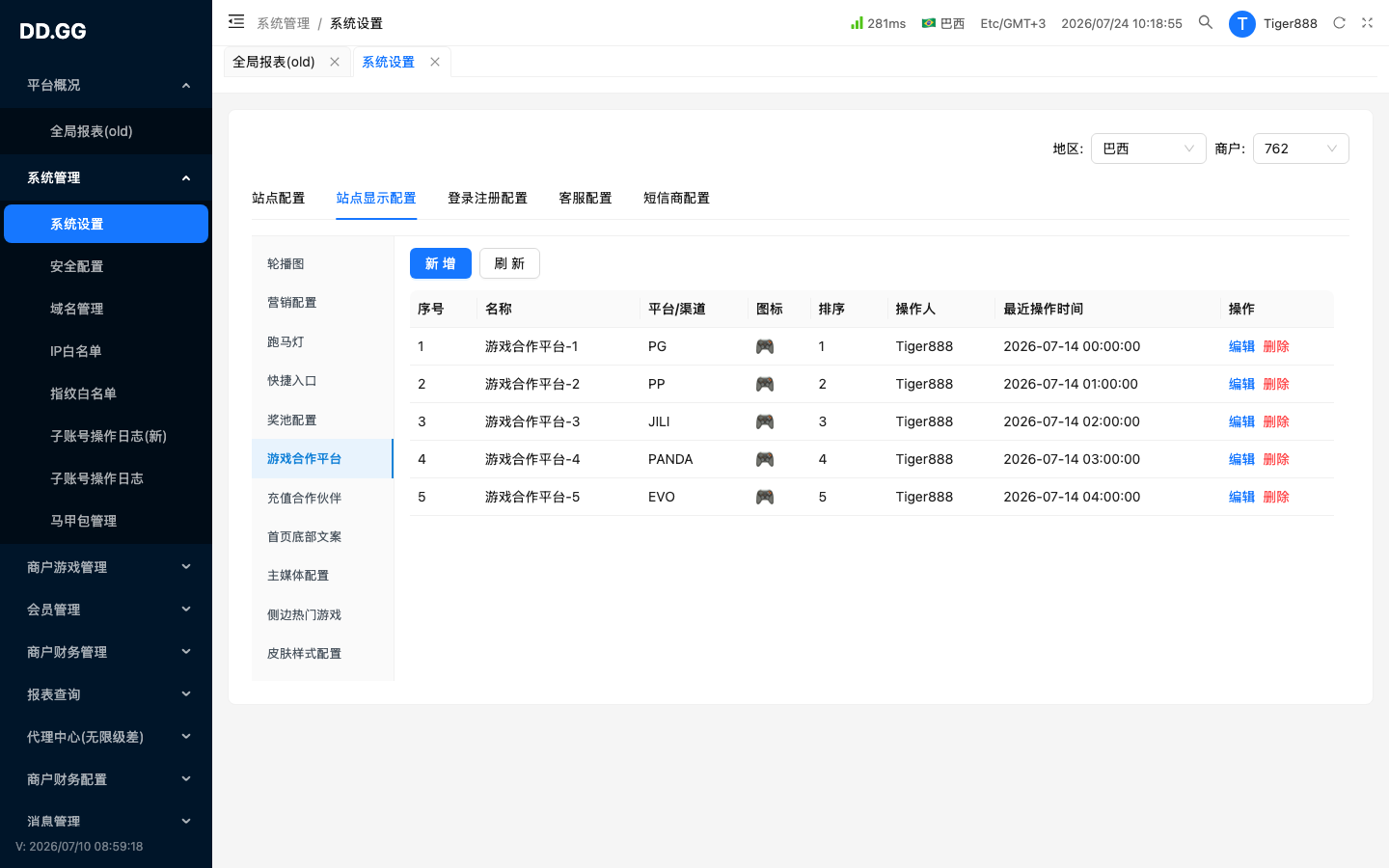Collapse sidebar with hamburger icon

236,21
